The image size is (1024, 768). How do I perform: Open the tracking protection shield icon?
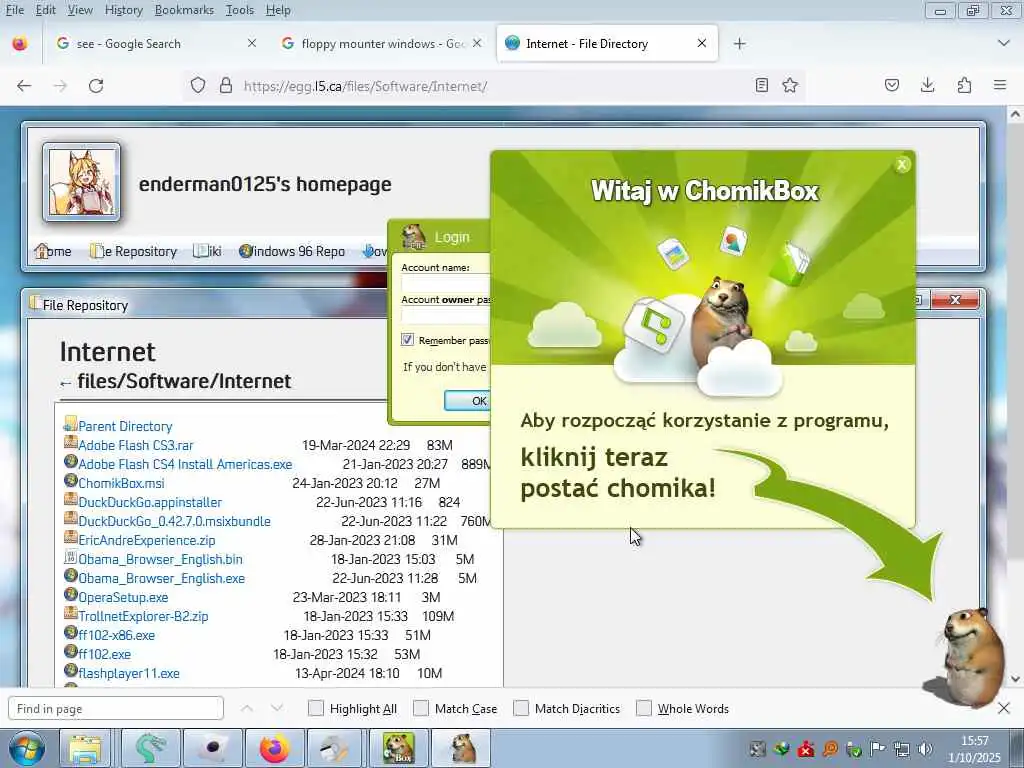(x=198, y=86)
